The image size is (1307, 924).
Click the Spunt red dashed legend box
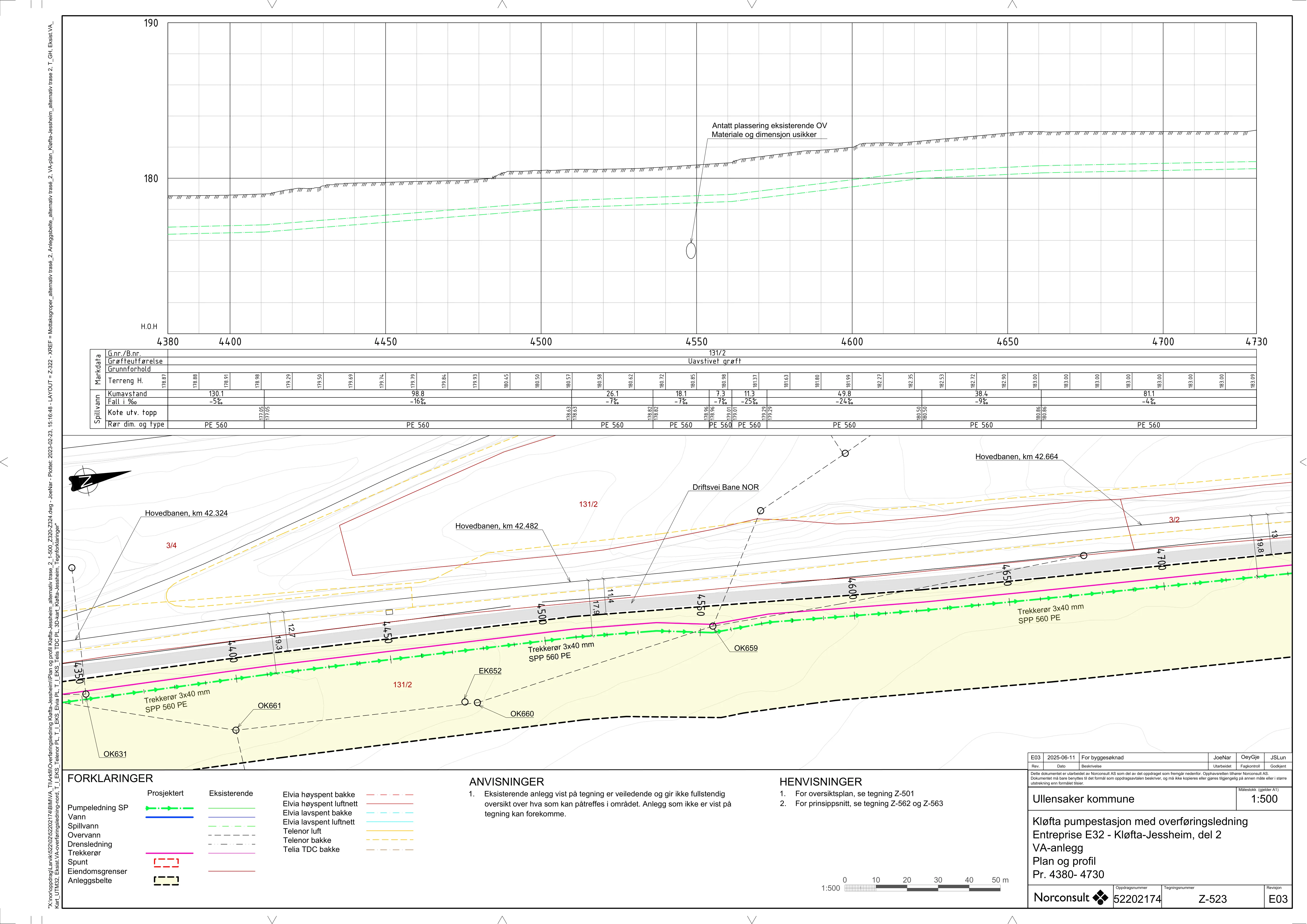pyautogui.click(x=166, y=863)
